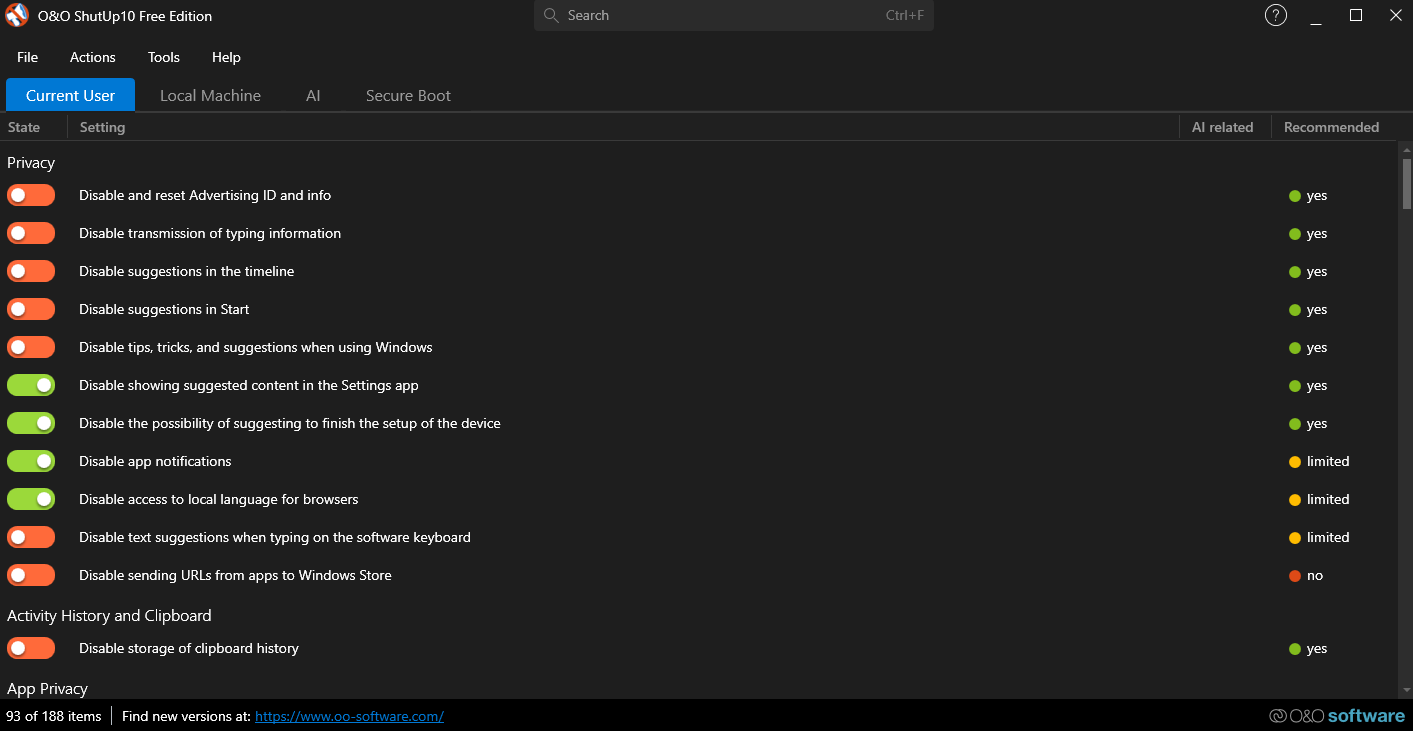Screen dimensions: 1413x731
Task: Open the Help menu
Action: pos(226,57)
